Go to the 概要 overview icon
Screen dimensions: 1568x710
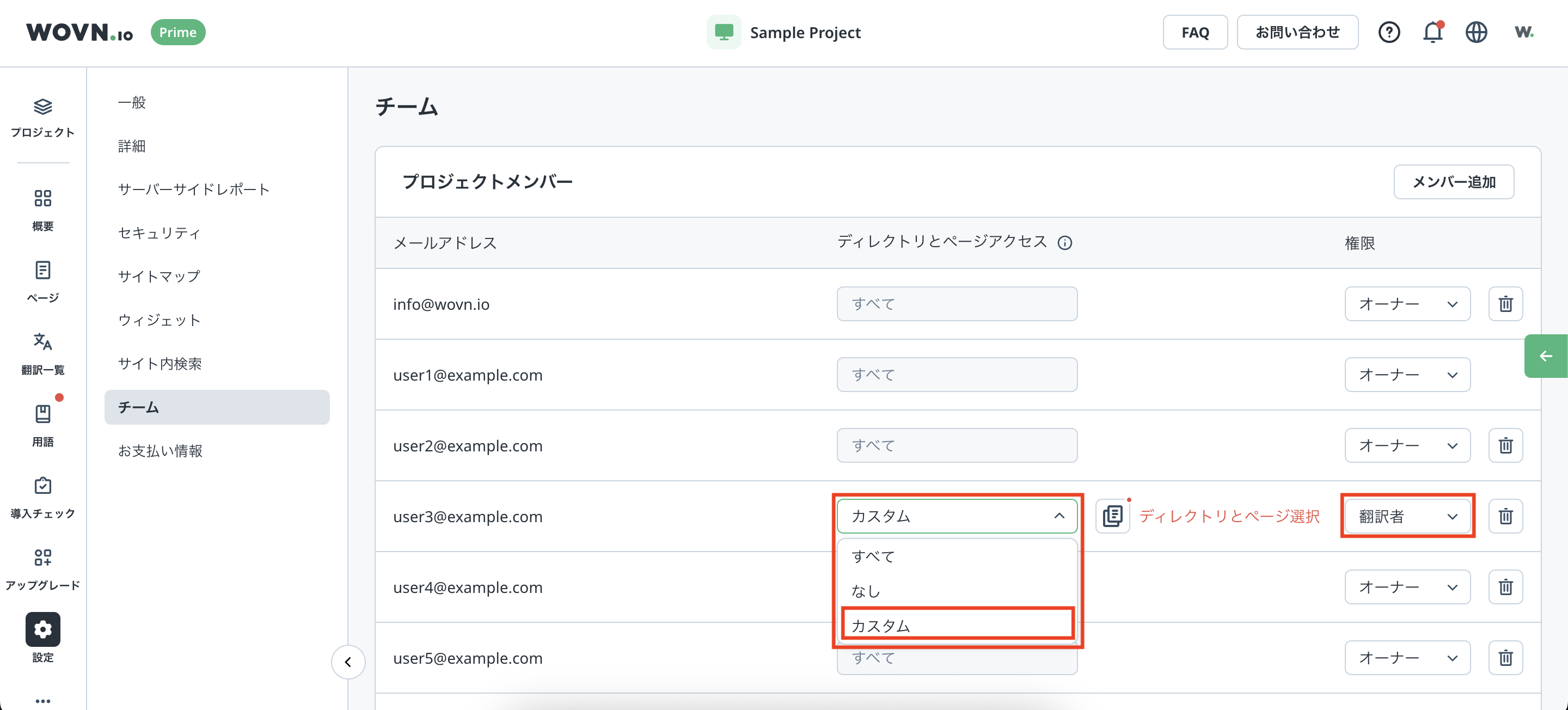pyautogui.click(x=42, y=199)
